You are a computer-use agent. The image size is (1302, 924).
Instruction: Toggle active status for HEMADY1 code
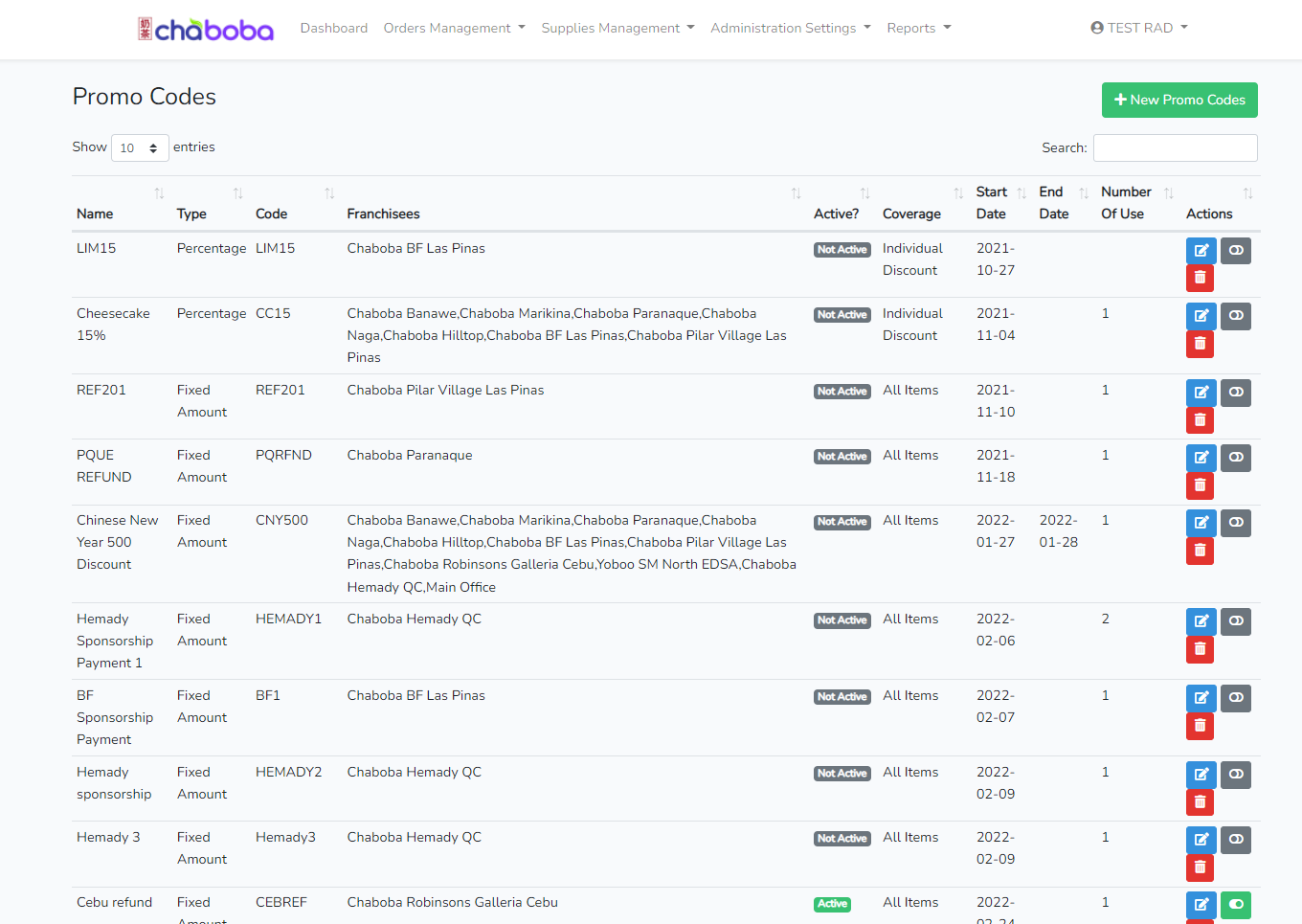(1236, 621)
